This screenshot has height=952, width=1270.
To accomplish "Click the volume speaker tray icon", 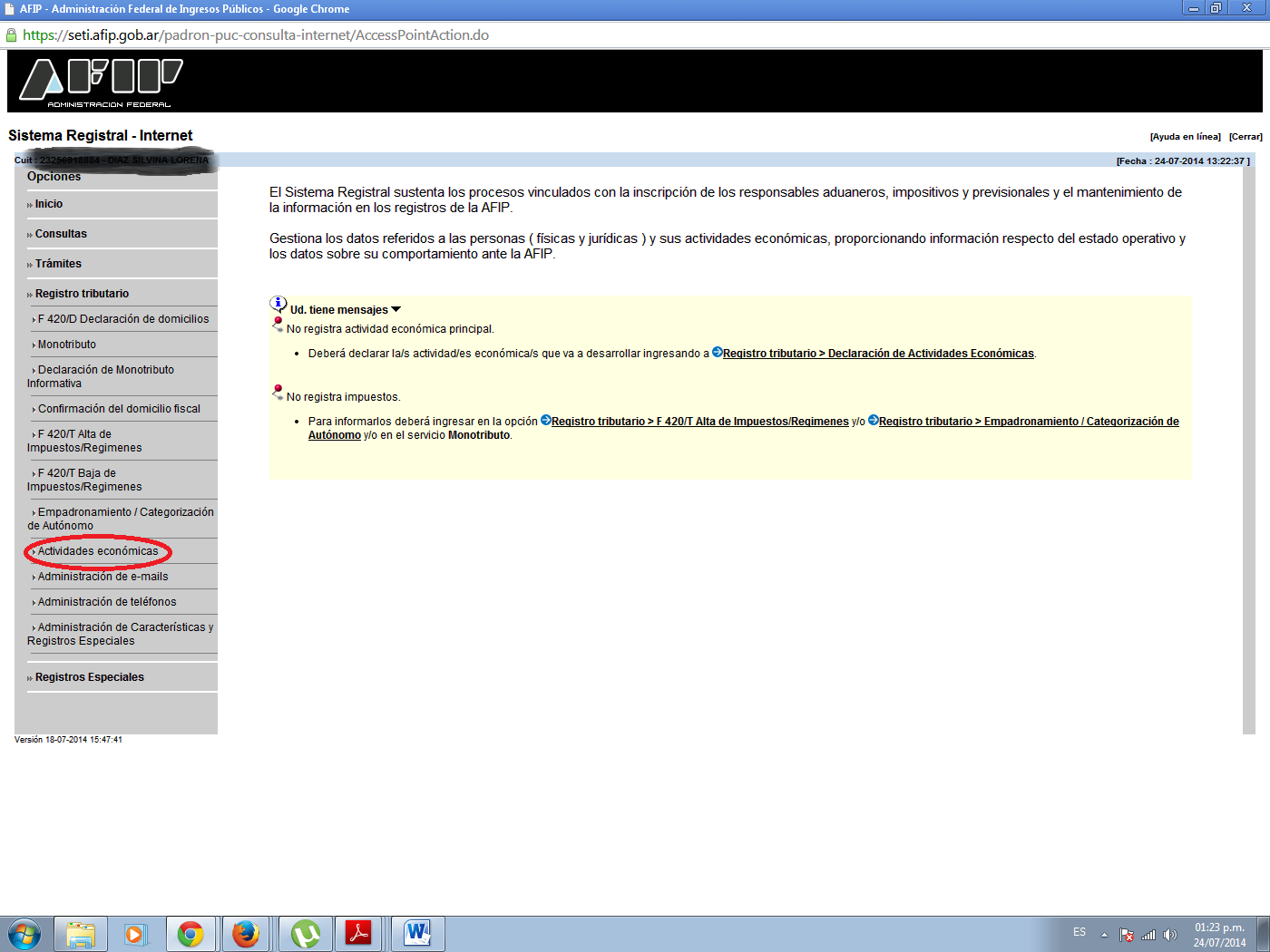I will click(x=1170, y=935).
